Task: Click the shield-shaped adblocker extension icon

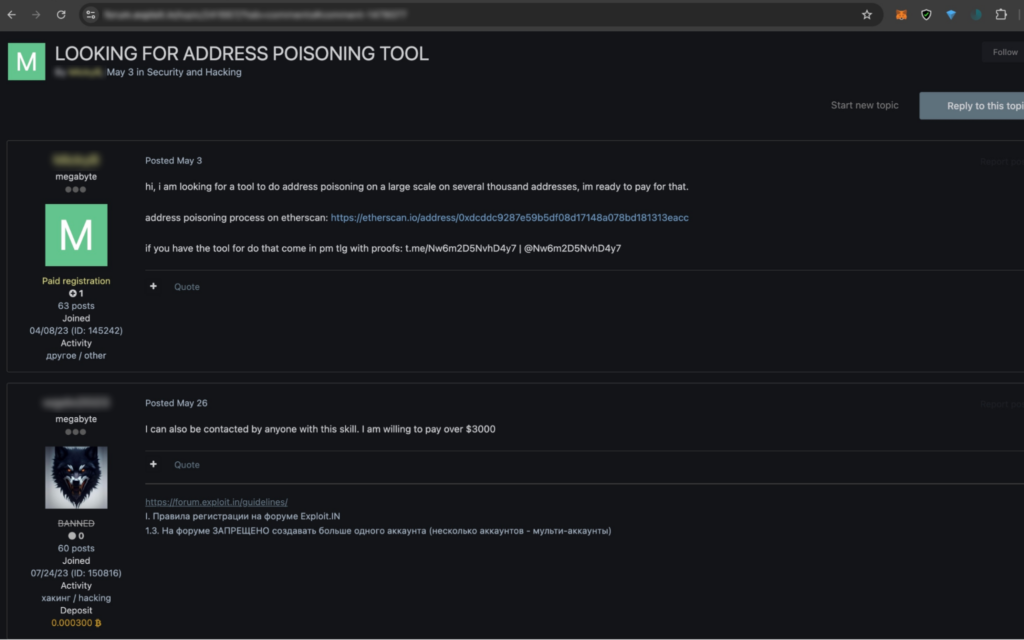Action: 925,14
